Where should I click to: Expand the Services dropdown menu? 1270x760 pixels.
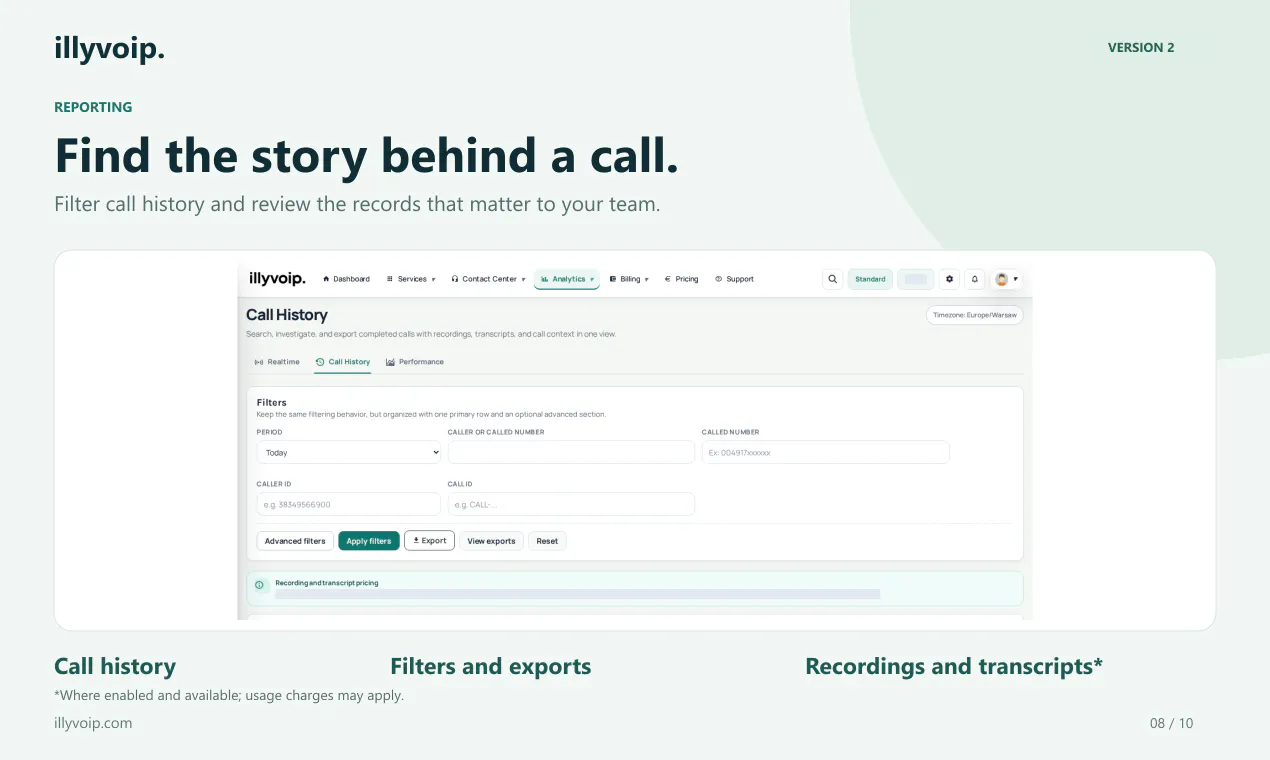411,279
